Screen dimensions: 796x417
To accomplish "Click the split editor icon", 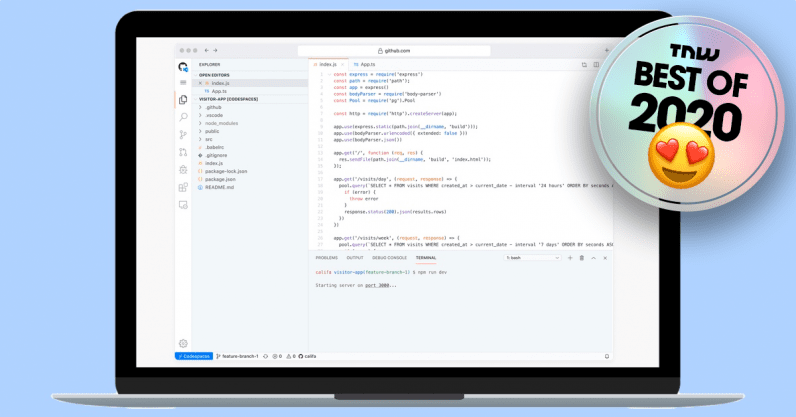I will (x=596, y=65).
